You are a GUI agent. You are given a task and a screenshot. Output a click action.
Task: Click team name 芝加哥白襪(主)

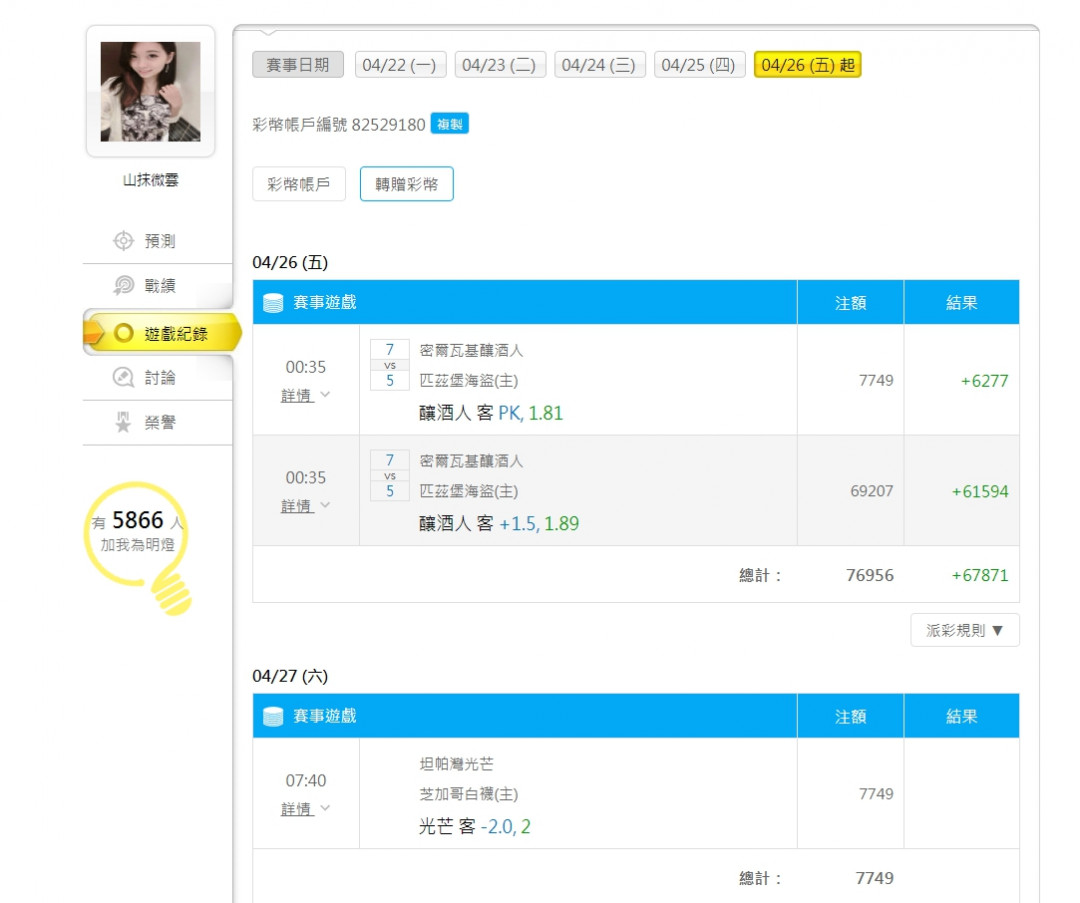point(468,794)
